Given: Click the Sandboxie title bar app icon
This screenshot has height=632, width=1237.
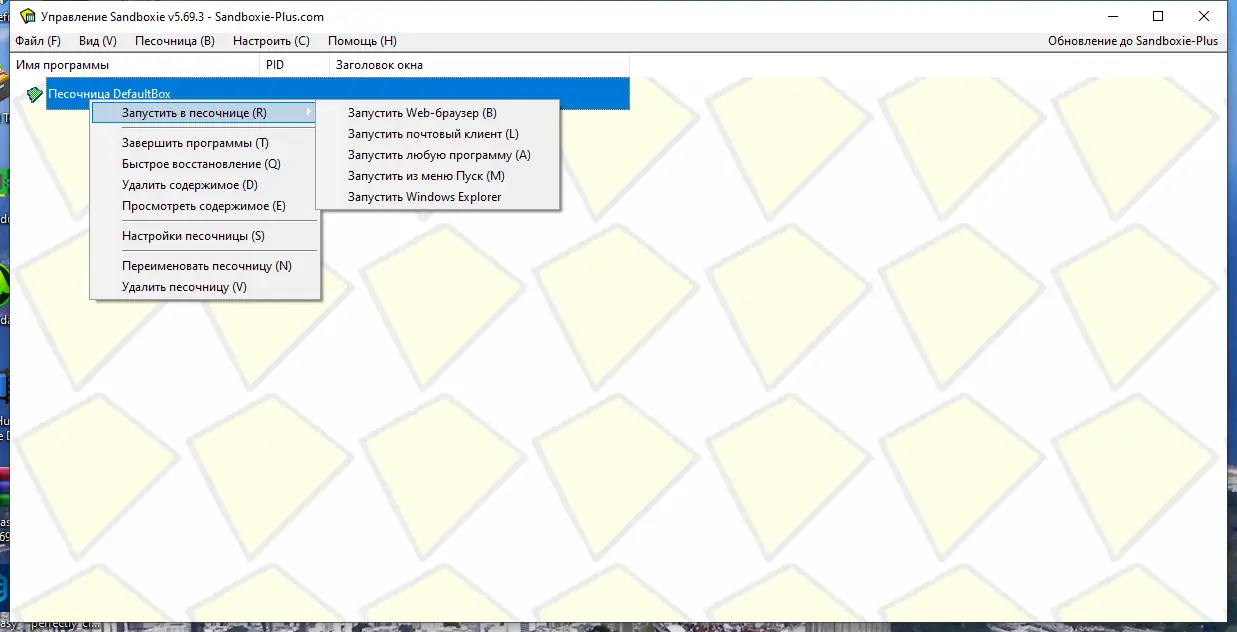Looking at the screenshot, I should click(27, 17).
